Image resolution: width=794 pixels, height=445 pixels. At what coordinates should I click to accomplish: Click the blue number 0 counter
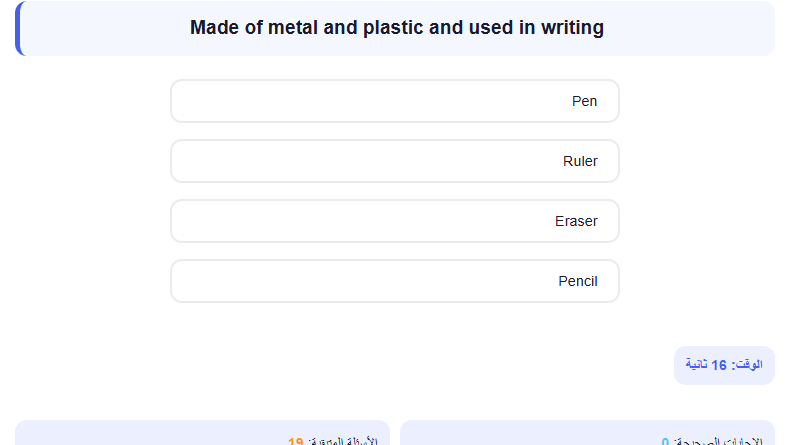click(x=665, y=441)
